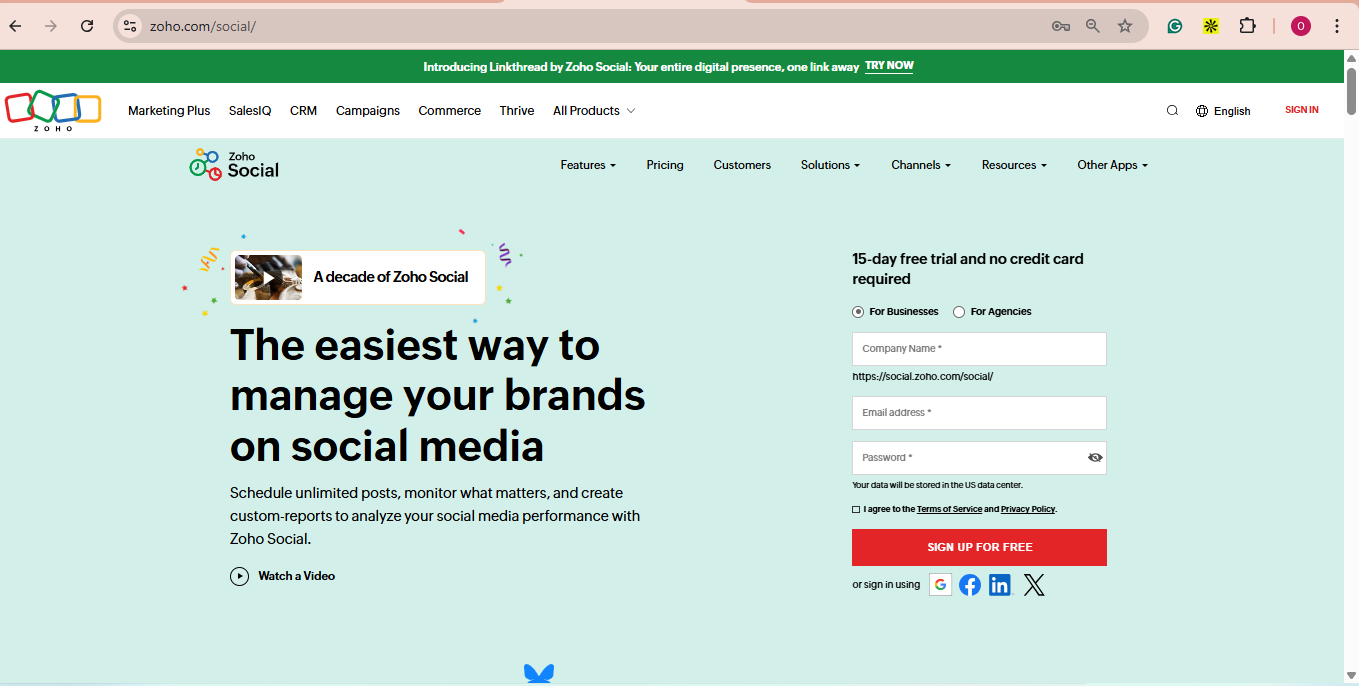Viewport: 1359px width, 686px height.
Task: Click the Linkthread banner announcement text
Action: click(x=641, y=67)
